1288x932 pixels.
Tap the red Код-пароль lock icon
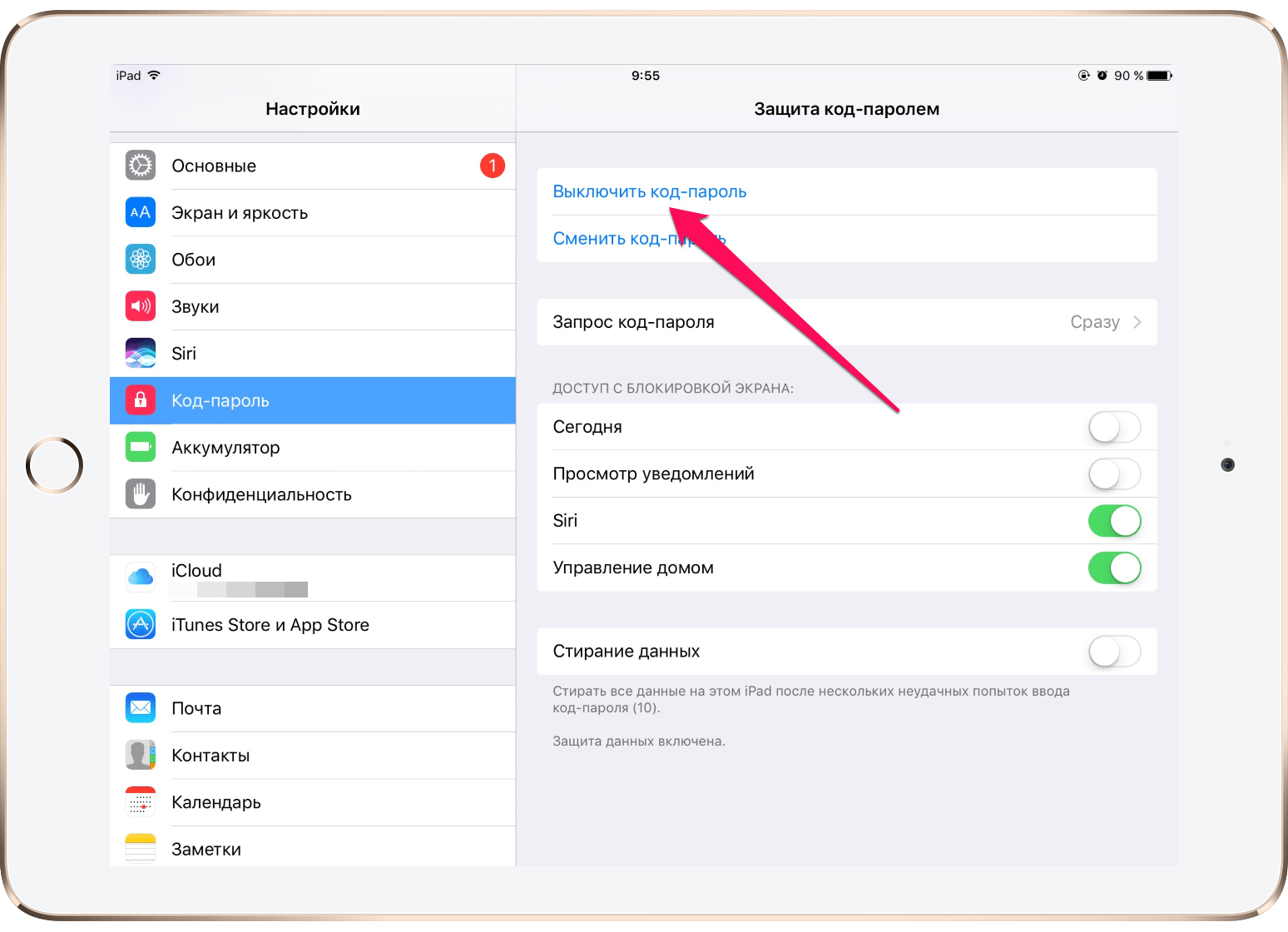[141, 400]
